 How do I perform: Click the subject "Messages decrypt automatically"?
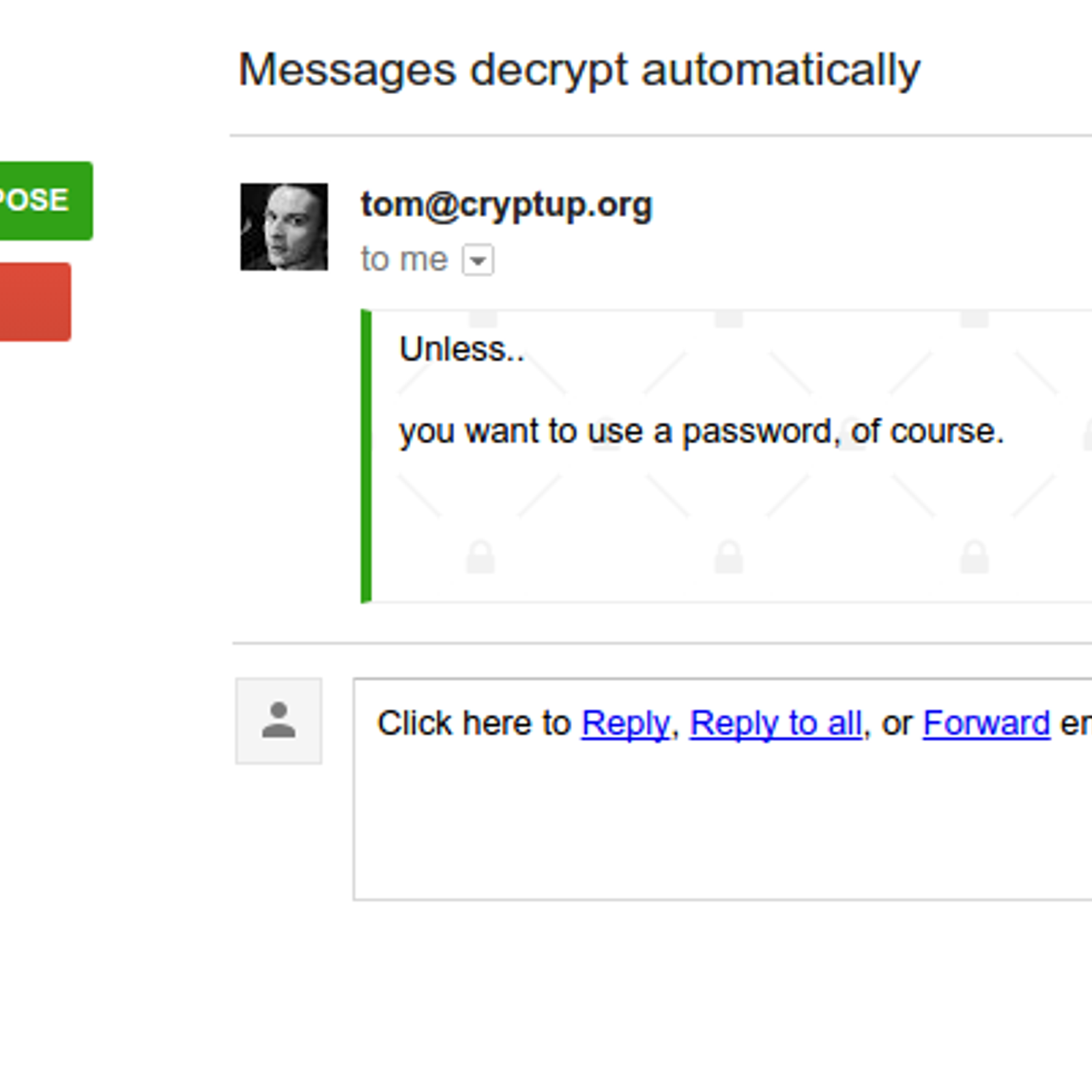(x=579, y=71)
